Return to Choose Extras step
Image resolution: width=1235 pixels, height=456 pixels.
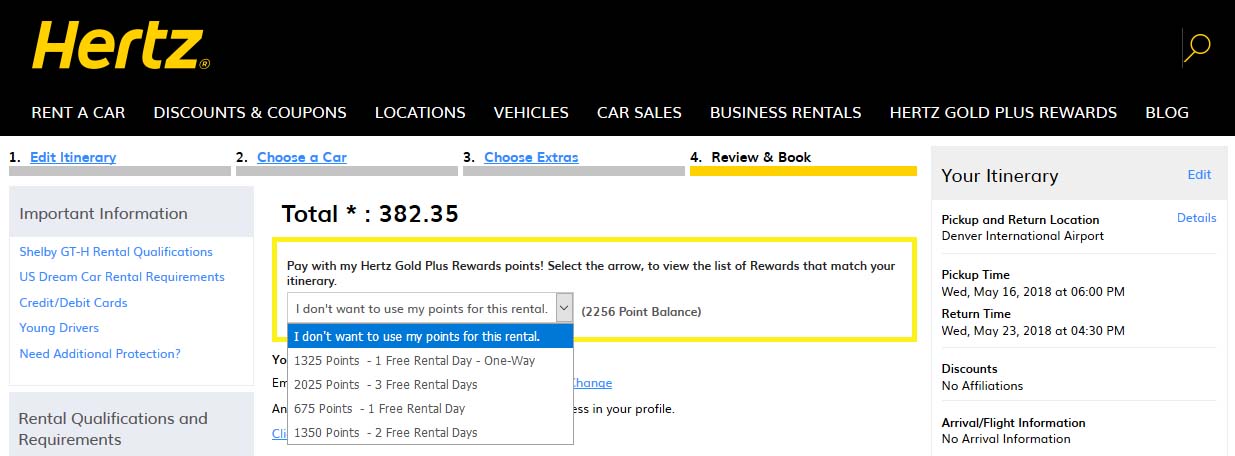click(x=531, y=157)
